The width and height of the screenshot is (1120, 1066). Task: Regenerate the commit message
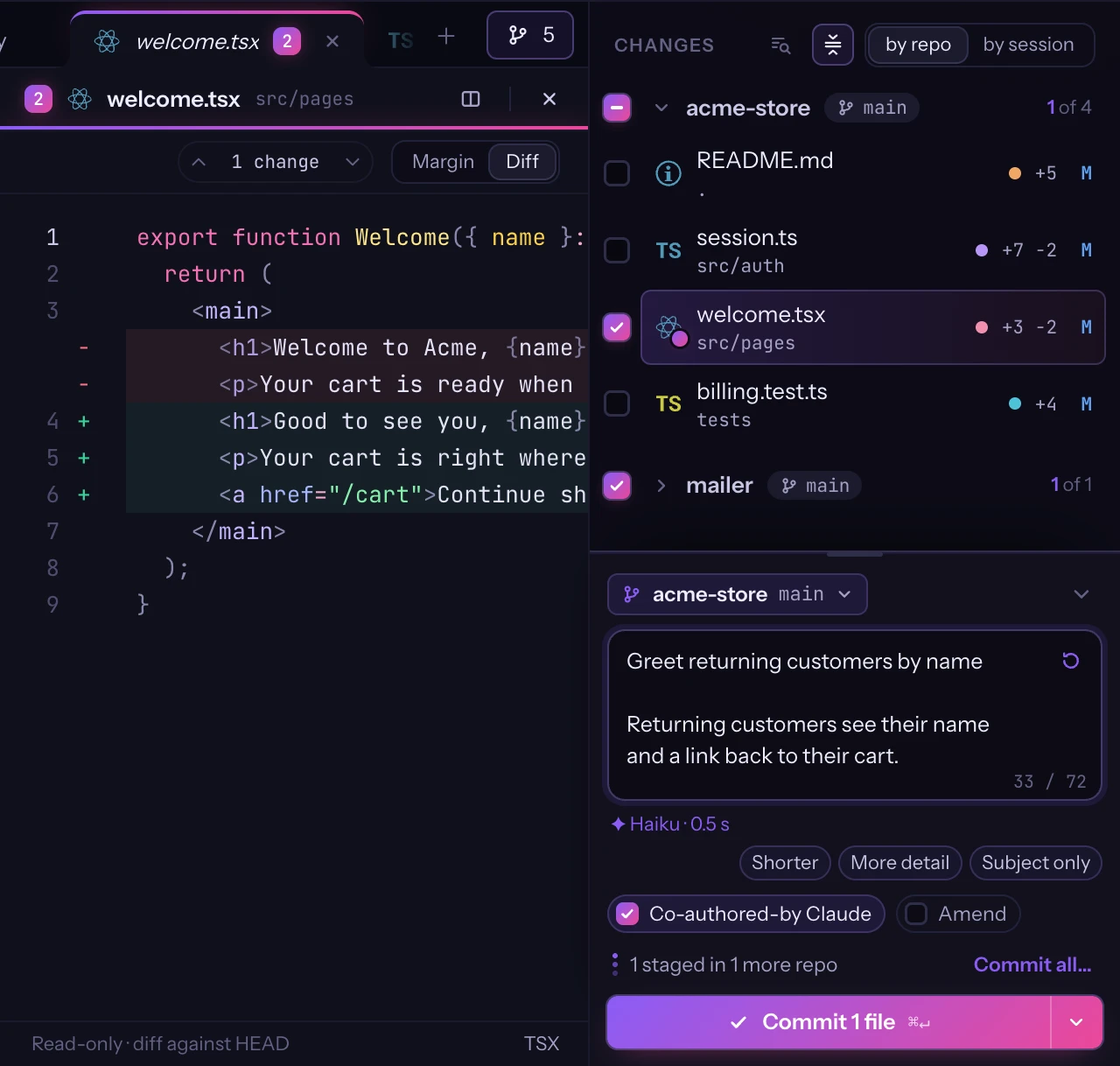(x=1070, y=661)
